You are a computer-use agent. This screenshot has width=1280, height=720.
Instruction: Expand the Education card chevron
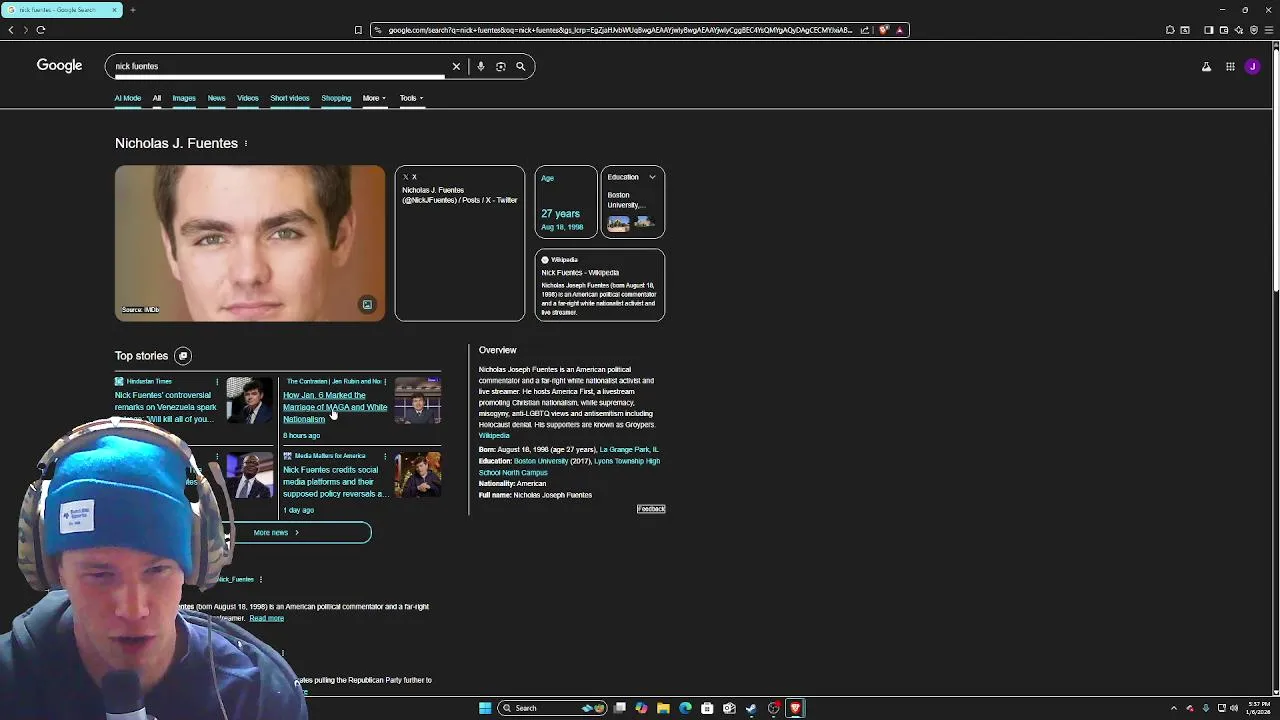(652, 177)
